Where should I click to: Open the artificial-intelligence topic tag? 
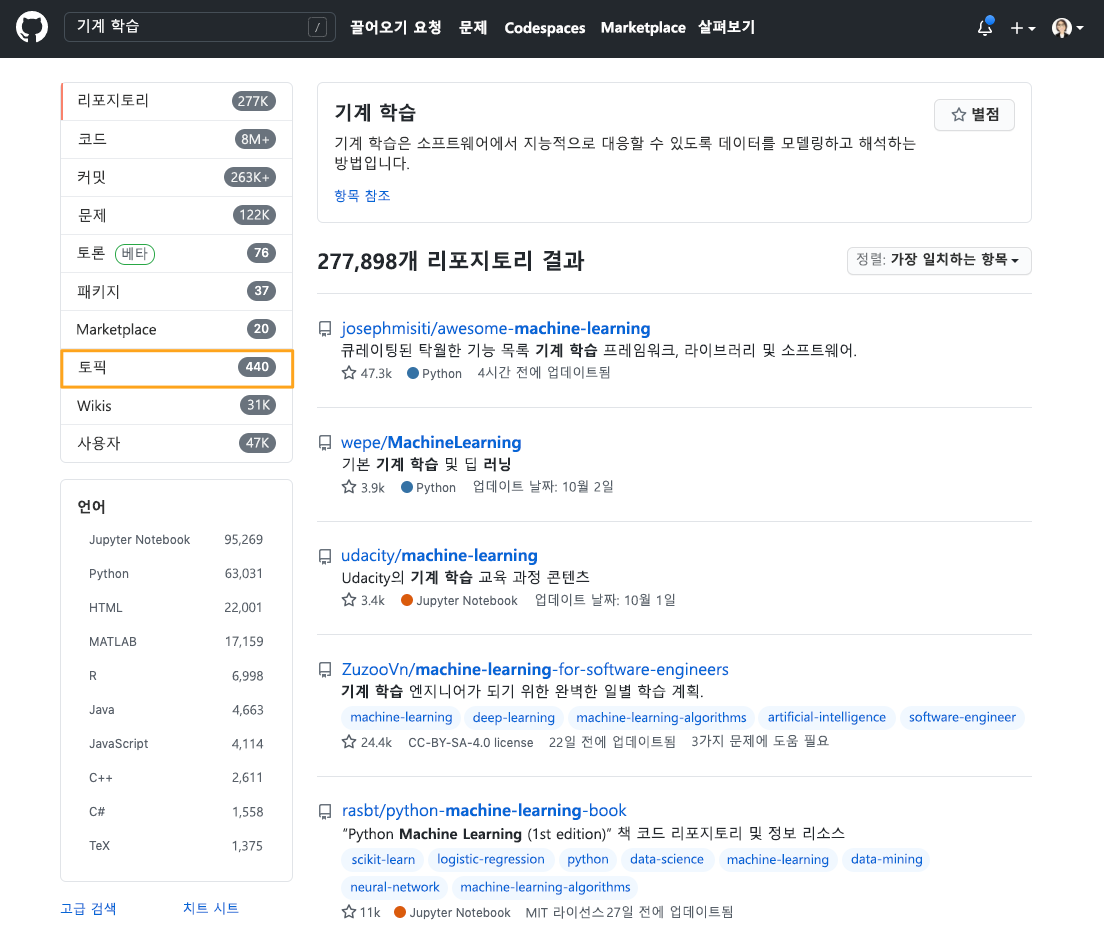(827, 717)
